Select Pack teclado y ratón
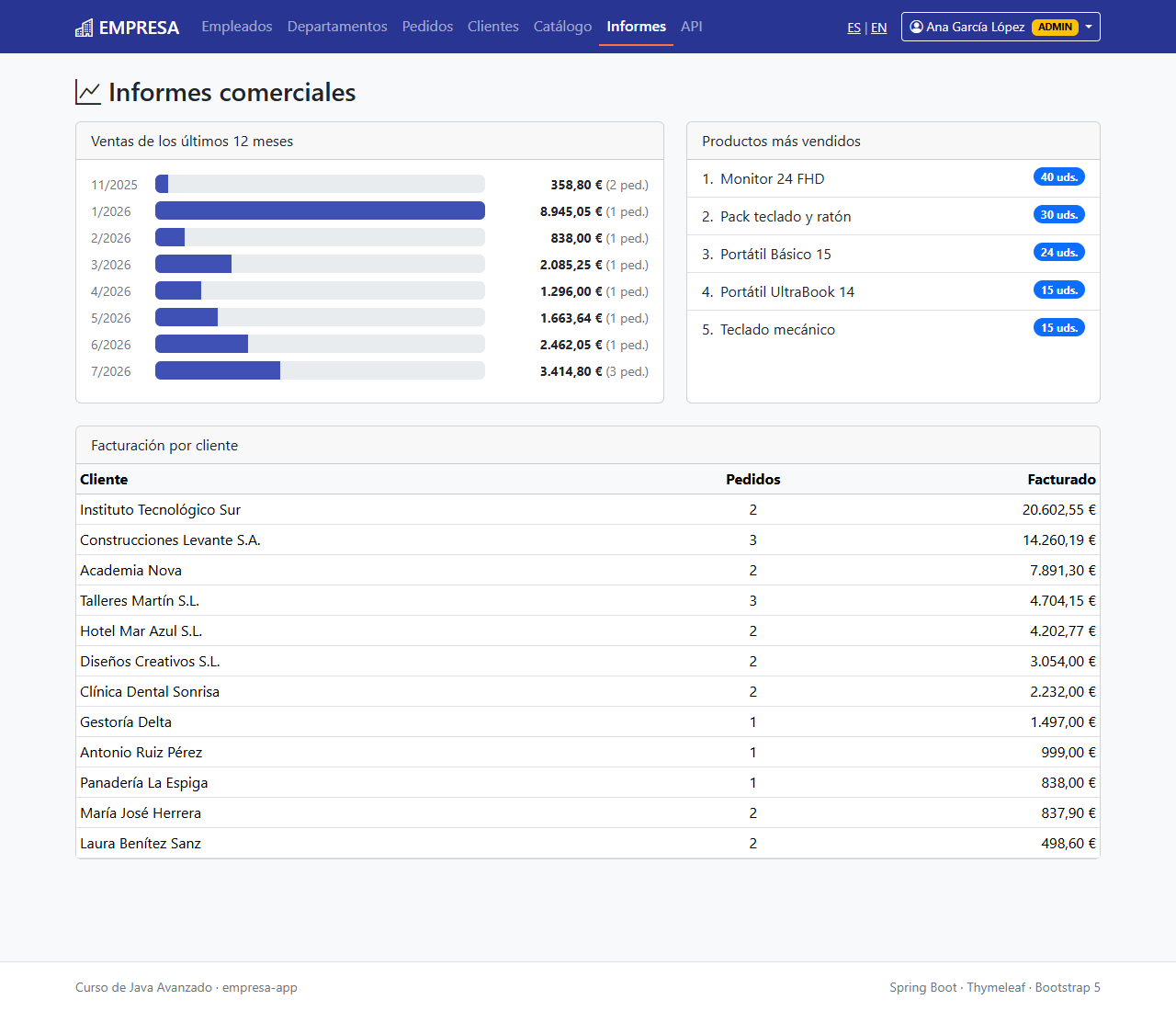Viewport: 1176px width, 1011px height. coord(893,216)
